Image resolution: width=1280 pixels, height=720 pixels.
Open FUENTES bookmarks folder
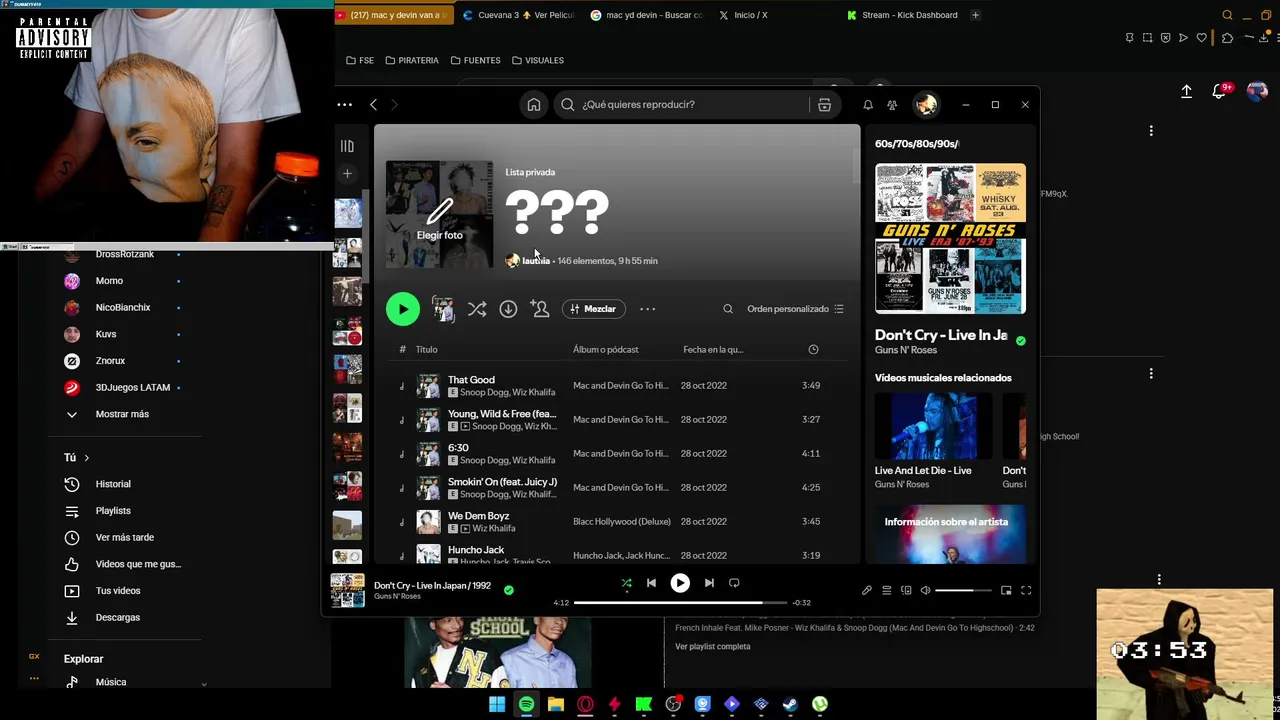click(475, 60)
